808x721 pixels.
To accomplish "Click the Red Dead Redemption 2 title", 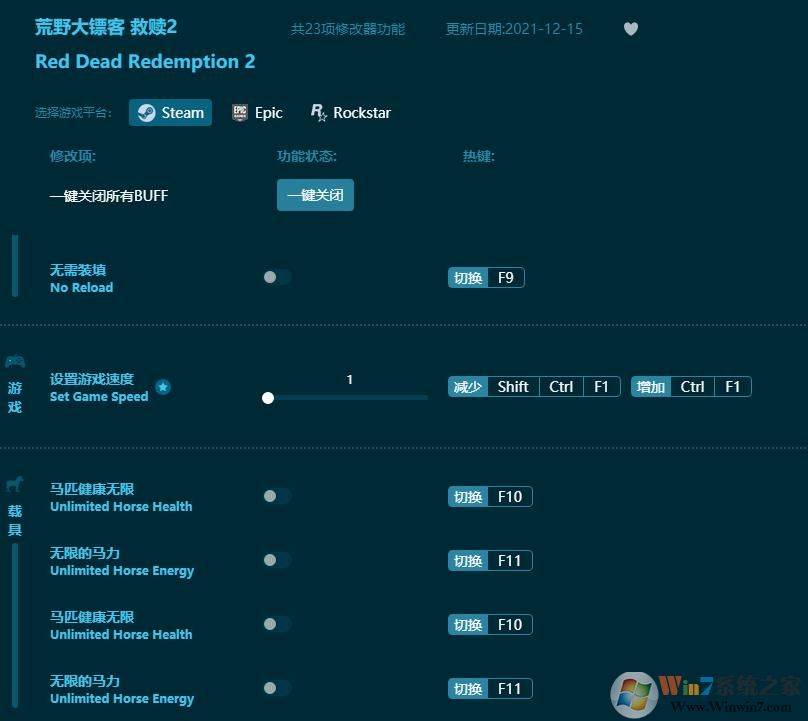I will point(145,61).
